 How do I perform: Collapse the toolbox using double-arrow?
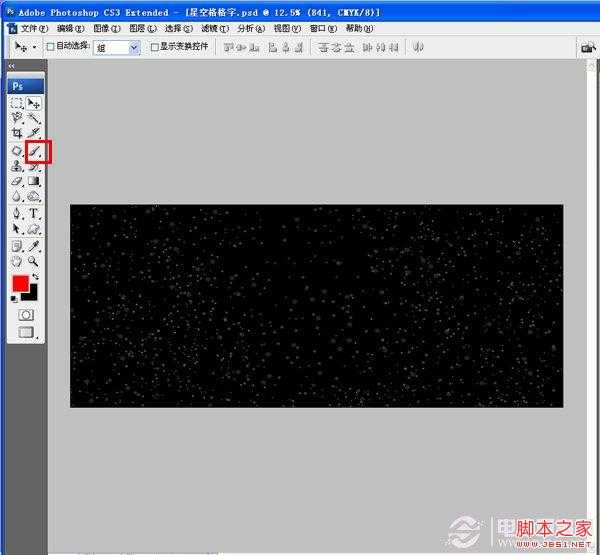click(11, 66)
